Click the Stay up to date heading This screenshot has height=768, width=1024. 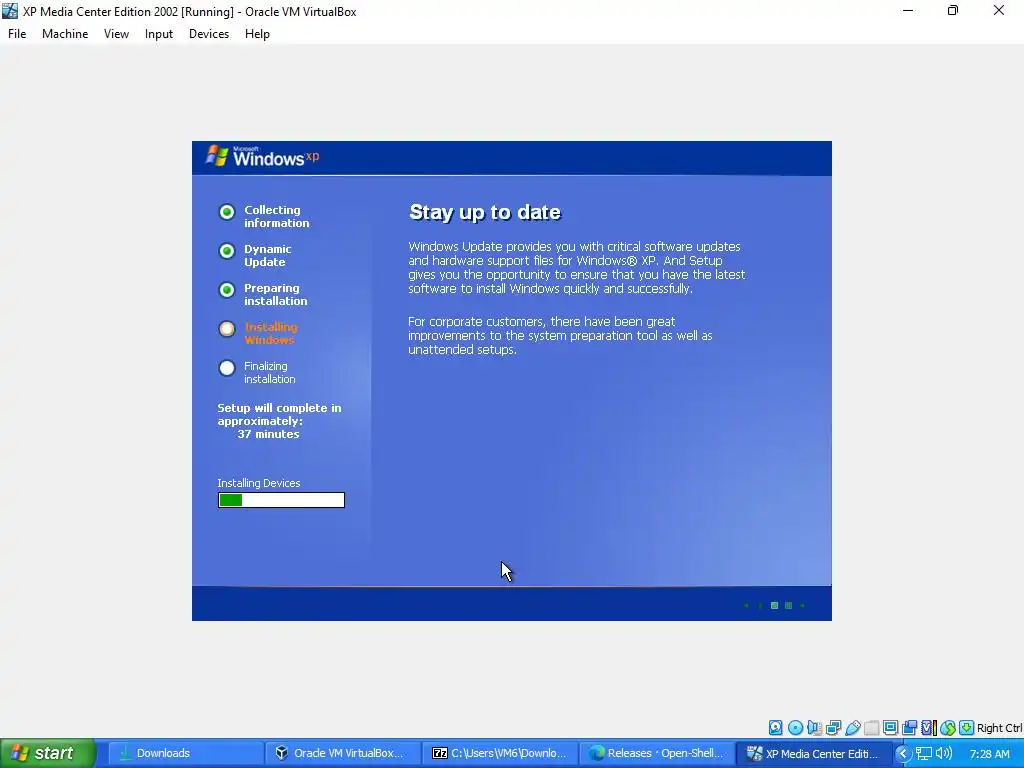(485, 212)
